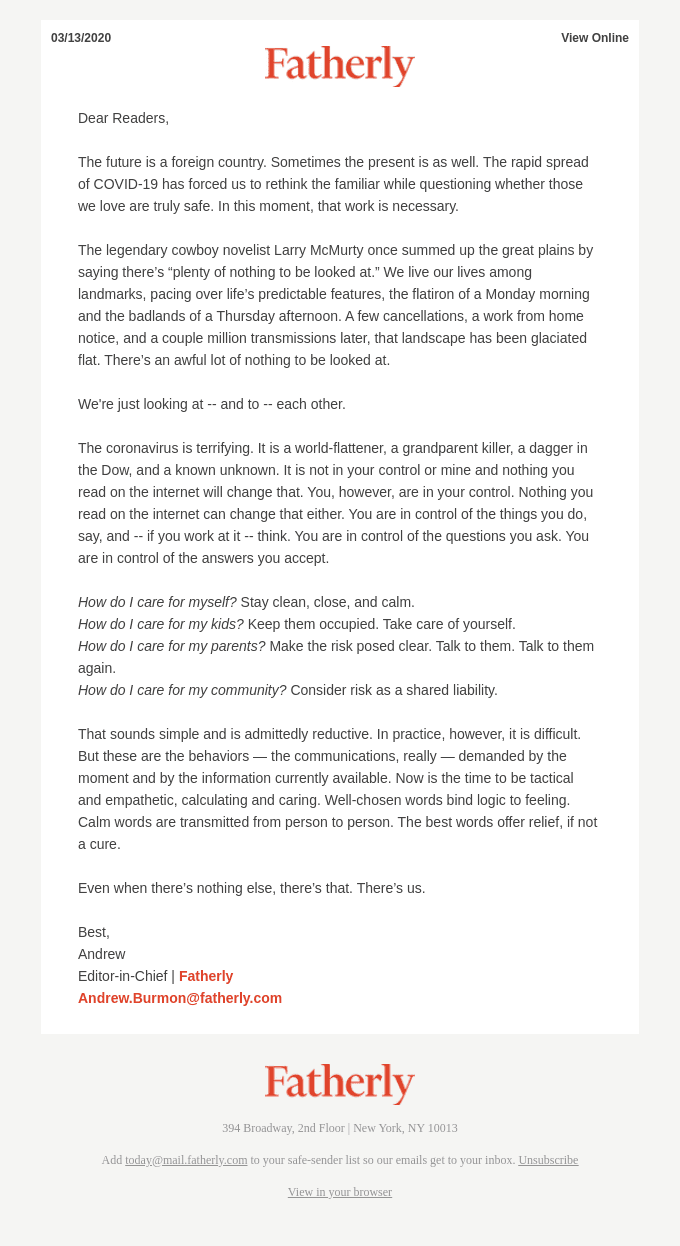The height and width of the screenshot is (1246, 680).
Task: Open View in your browser link
Action: (340, 1192)
